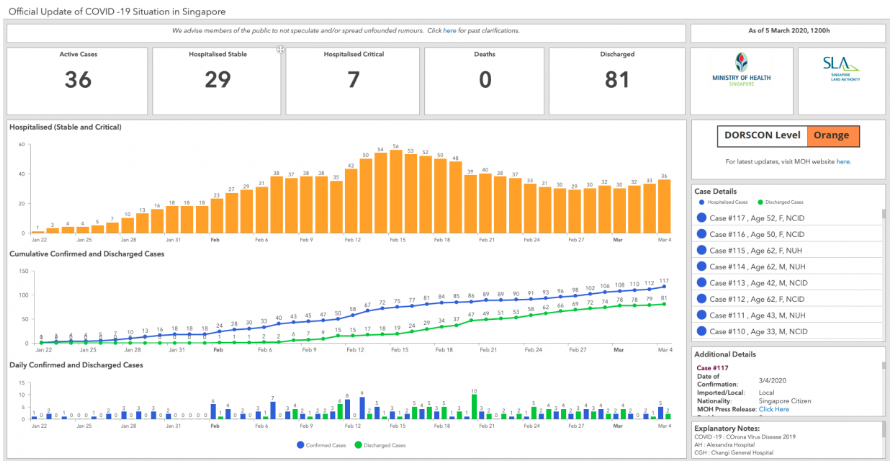The height and width of the screenshot is (466, 893).
Task: Toggle Discharged Cases series in bottom legend
Action: 358,445
